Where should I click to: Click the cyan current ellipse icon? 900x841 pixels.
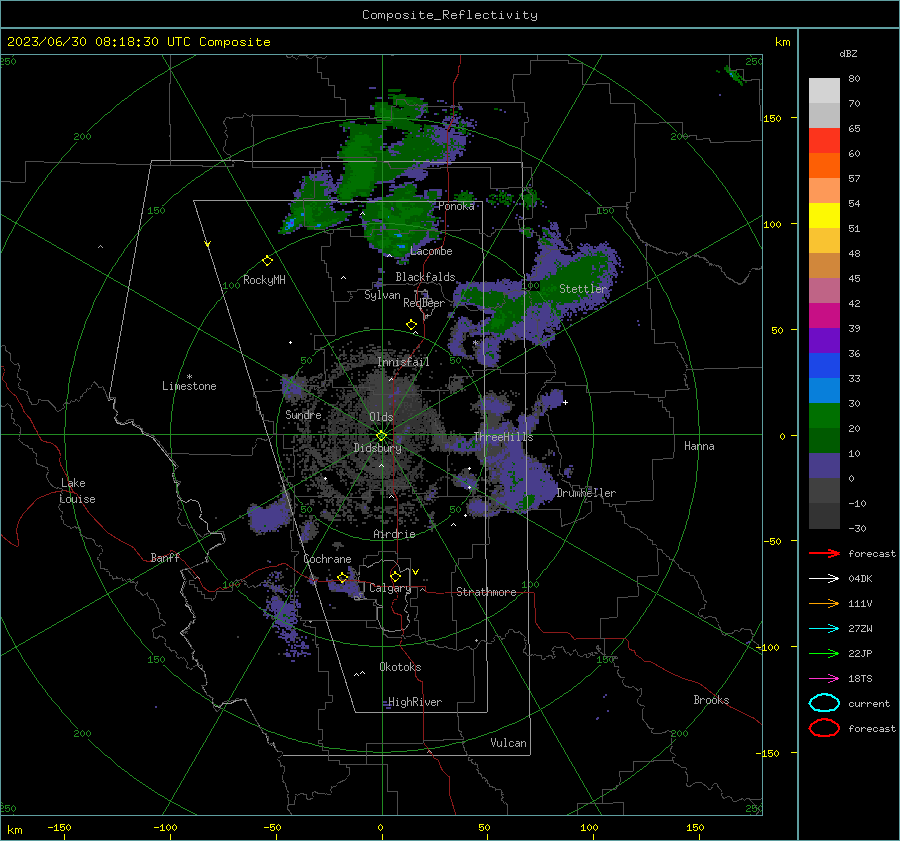coord(824,703)
